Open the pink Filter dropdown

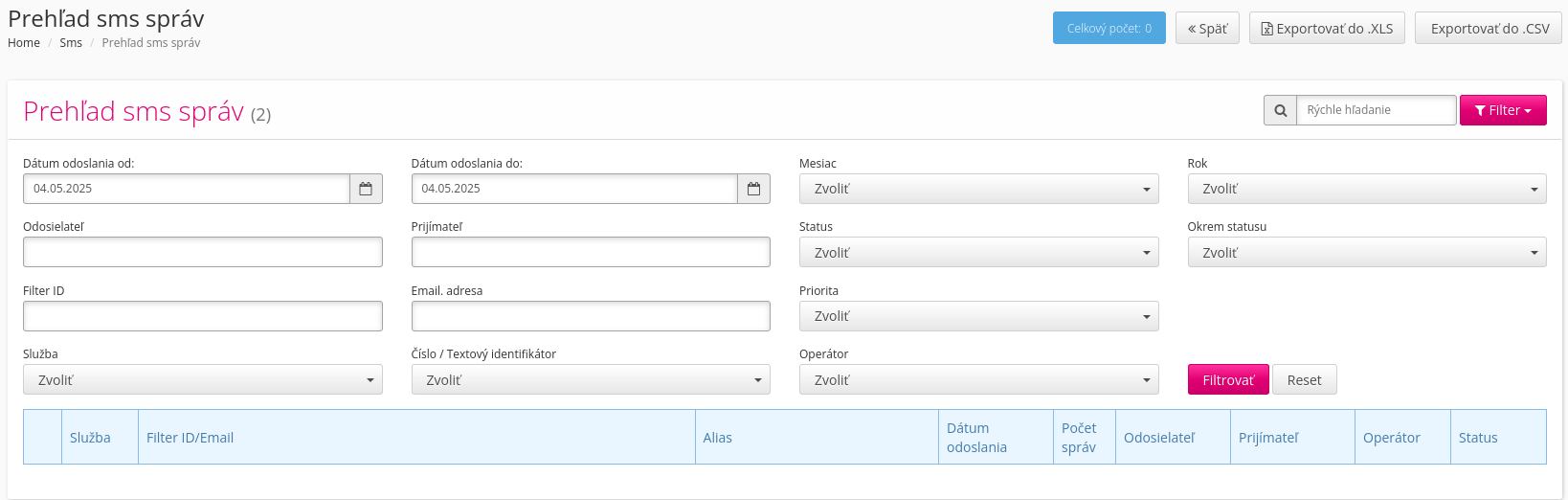pyautogui.click(x=1502, y=110)
